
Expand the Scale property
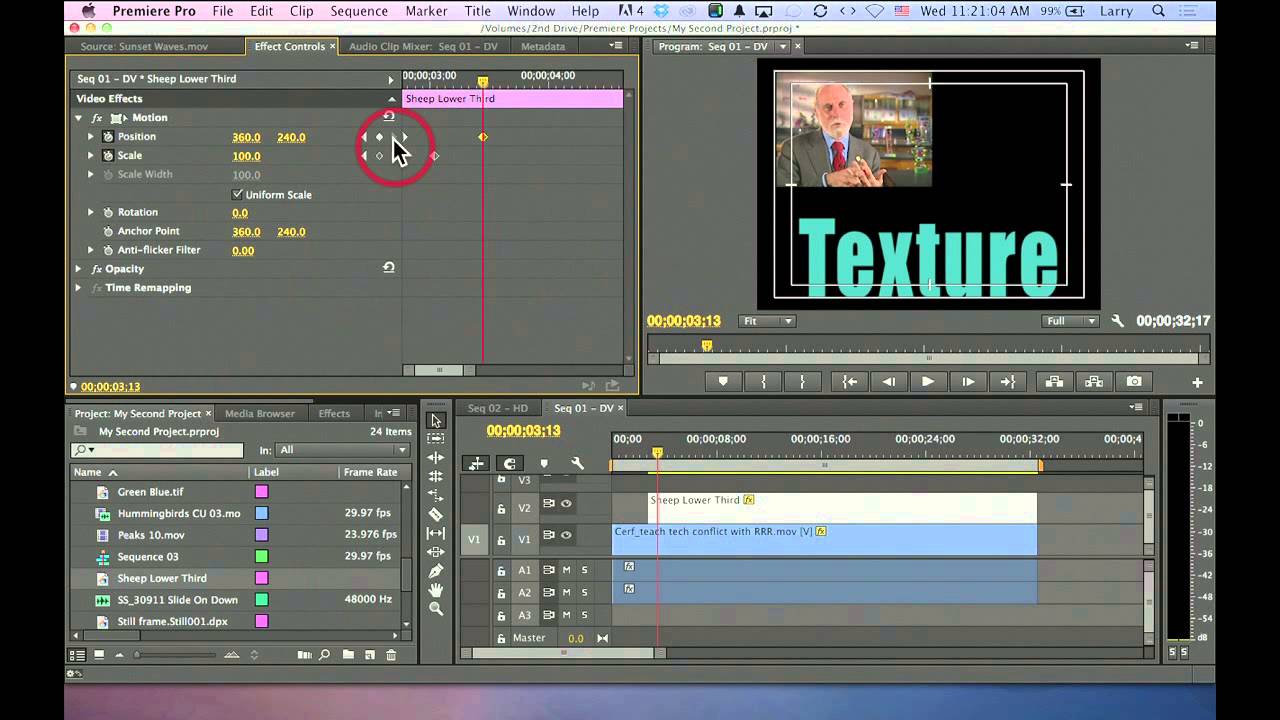tap(90, 156)
